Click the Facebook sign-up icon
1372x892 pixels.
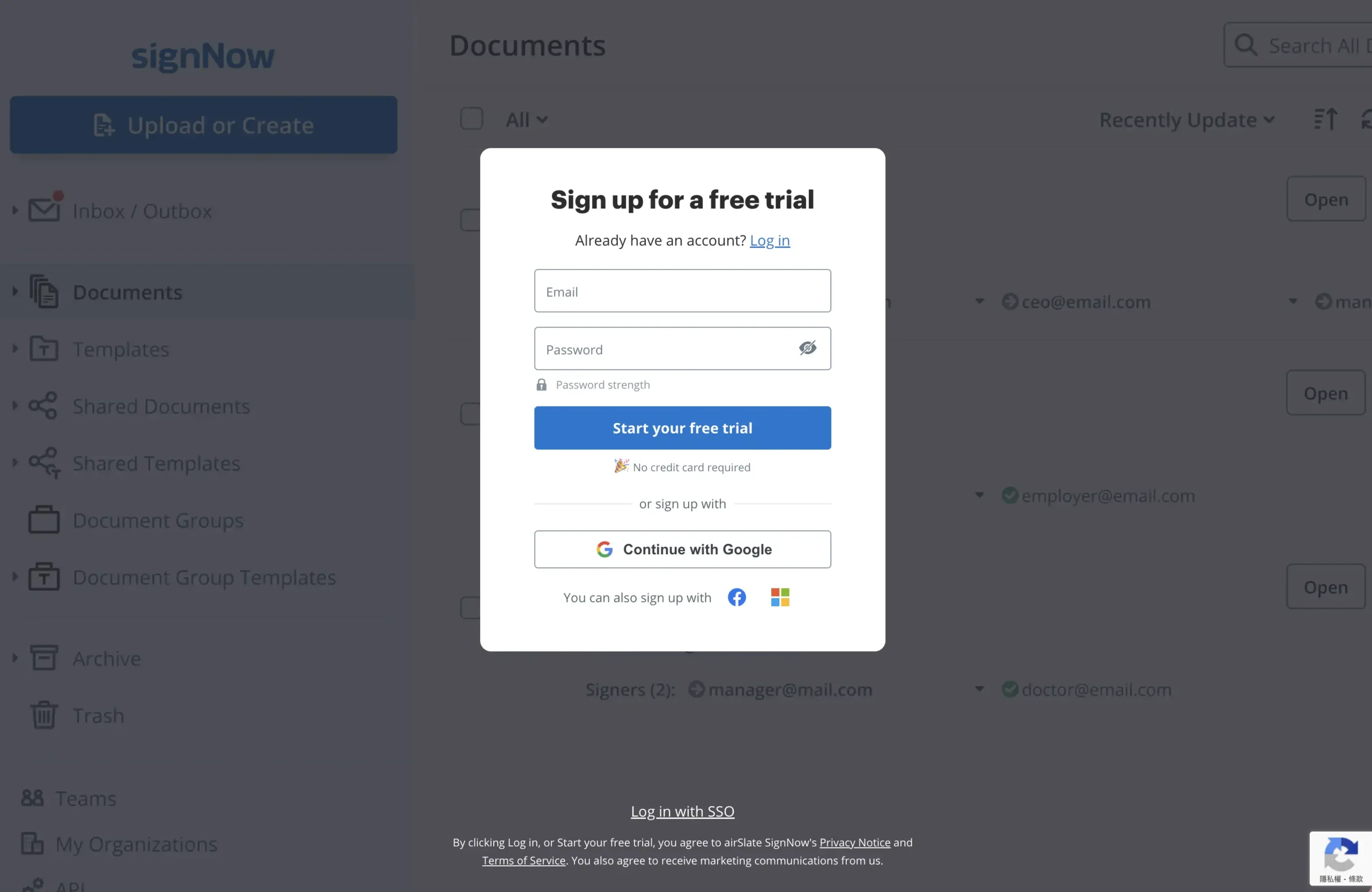(736, 597)
